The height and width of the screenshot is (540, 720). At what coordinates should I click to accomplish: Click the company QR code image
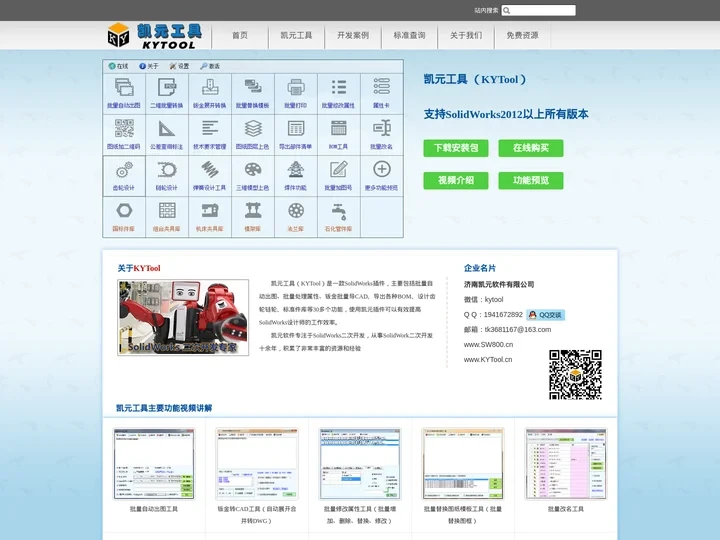575,375
